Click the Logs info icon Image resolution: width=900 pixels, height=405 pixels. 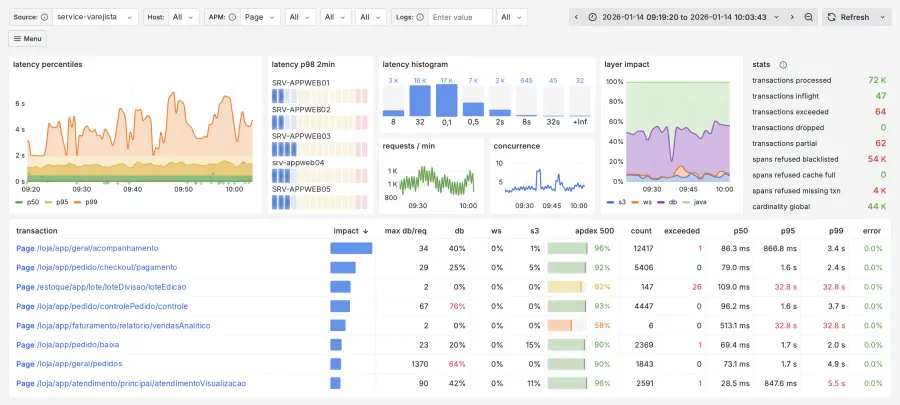point(420,17)
